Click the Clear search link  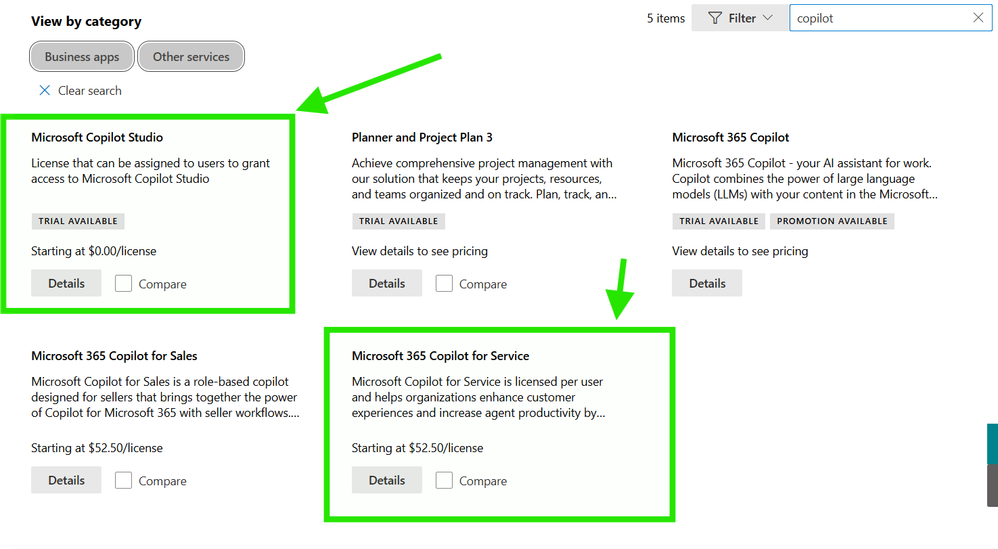pos(90,90)
